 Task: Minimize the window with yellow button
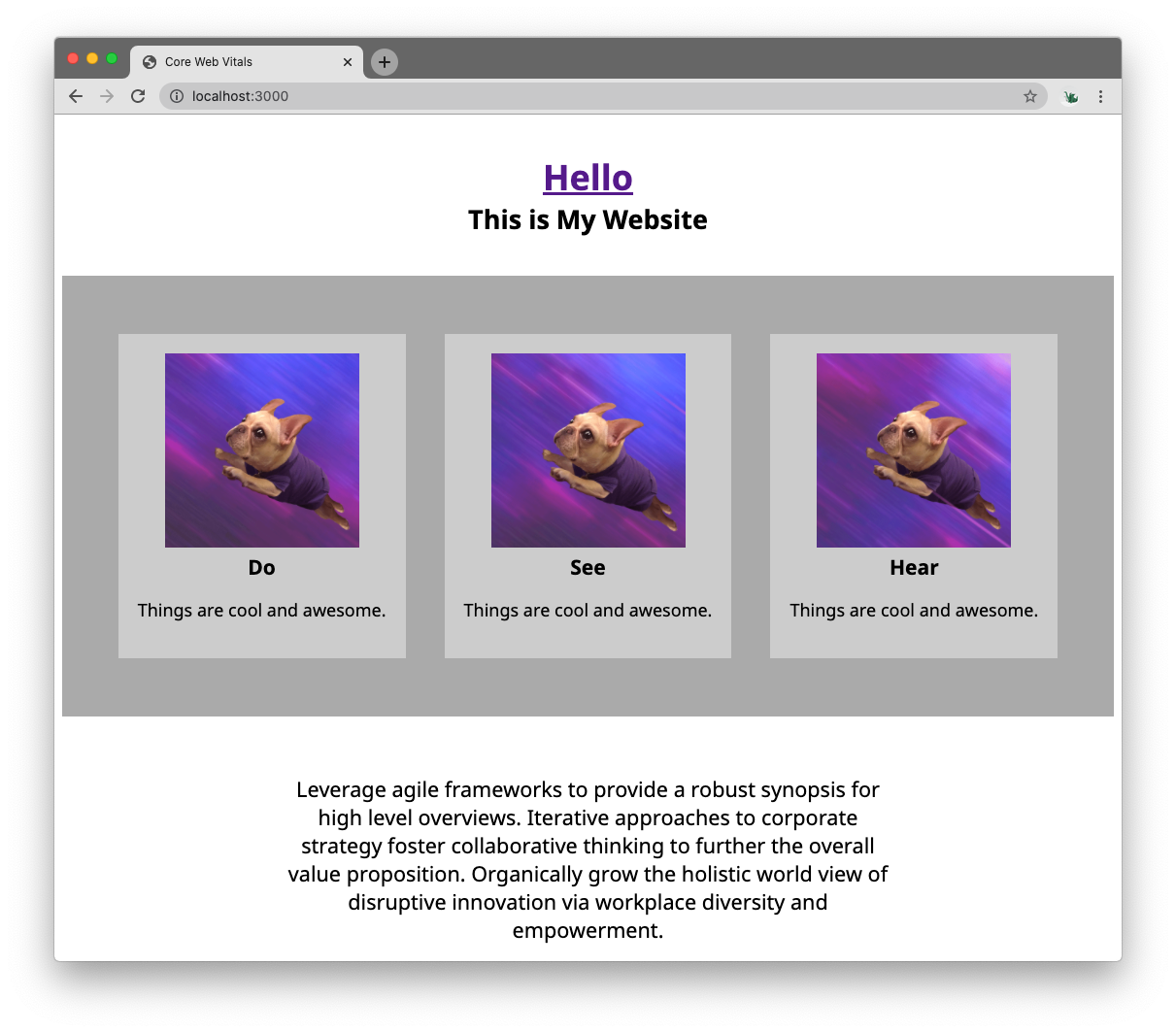(92, 58)
